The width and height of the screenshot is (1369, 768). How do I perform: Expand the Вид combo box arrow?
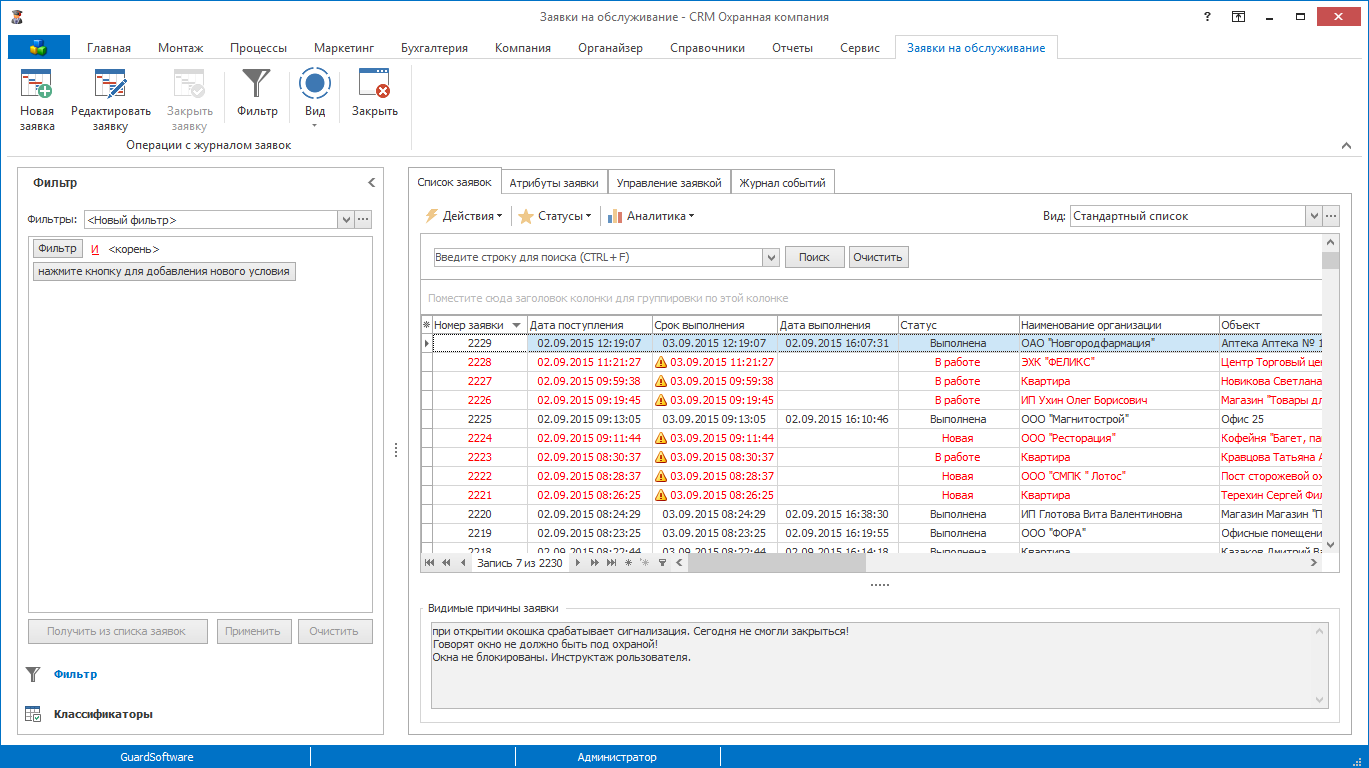point(1313,216)
